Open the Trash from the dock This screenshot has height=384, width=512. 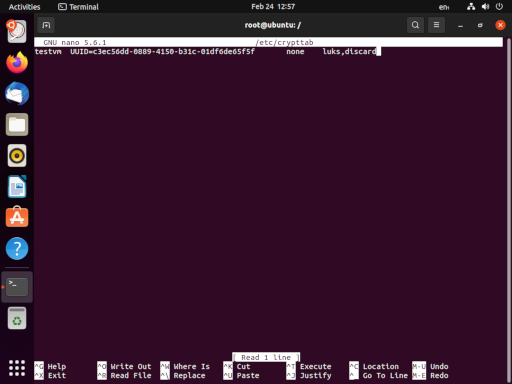pos(17,318)
